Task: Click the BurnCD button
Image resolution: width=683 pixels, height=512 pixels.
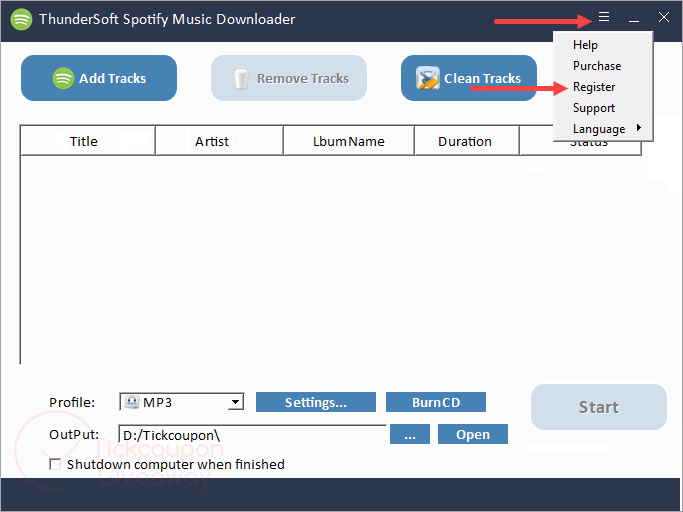Action: (436, 402)
